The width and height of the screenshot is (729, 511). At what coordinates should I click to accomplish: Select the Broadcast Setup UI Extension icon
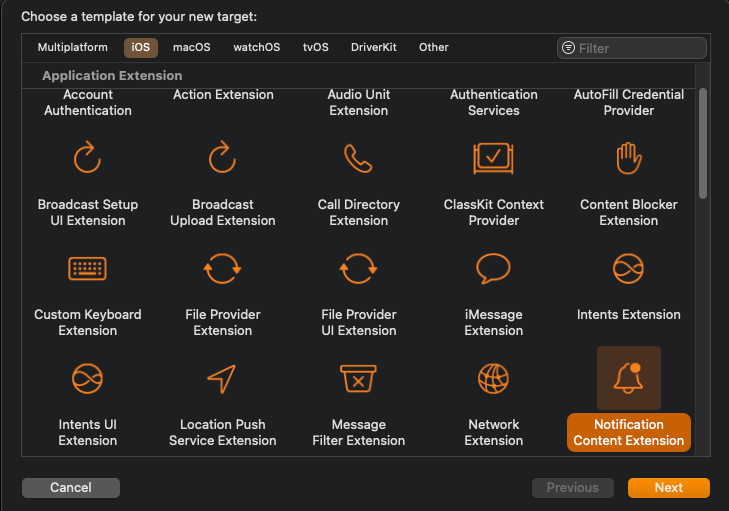tap(87, 157)
